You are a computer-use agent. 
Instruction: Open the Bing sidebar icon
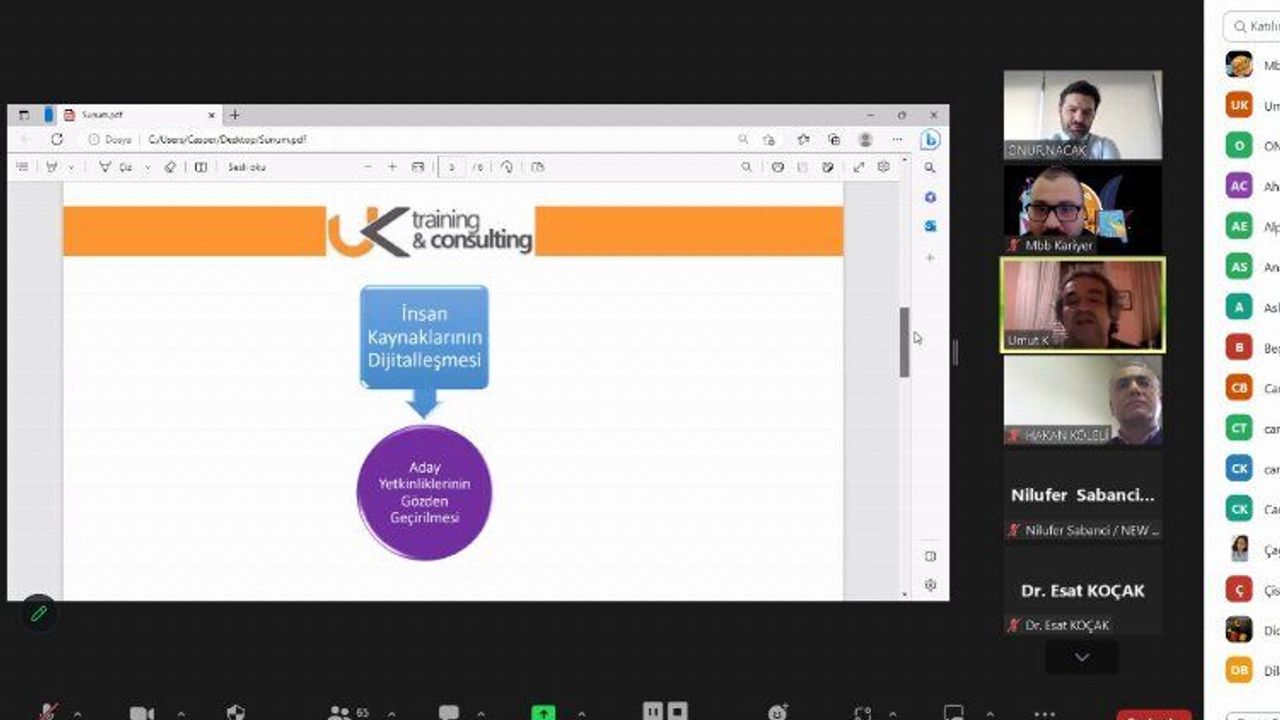pos(930,140)
